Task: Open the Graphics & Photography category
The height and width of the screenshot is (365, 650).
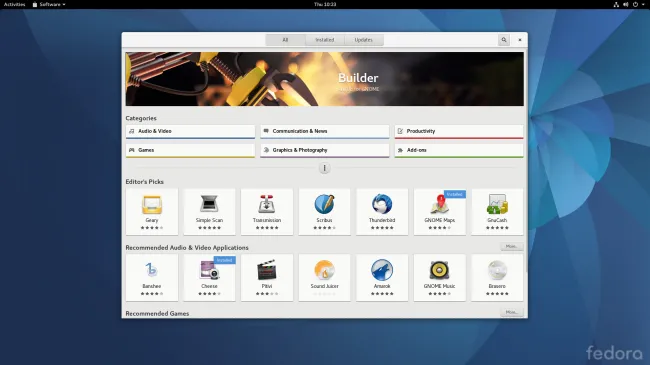Action: [x=325, y=151]
